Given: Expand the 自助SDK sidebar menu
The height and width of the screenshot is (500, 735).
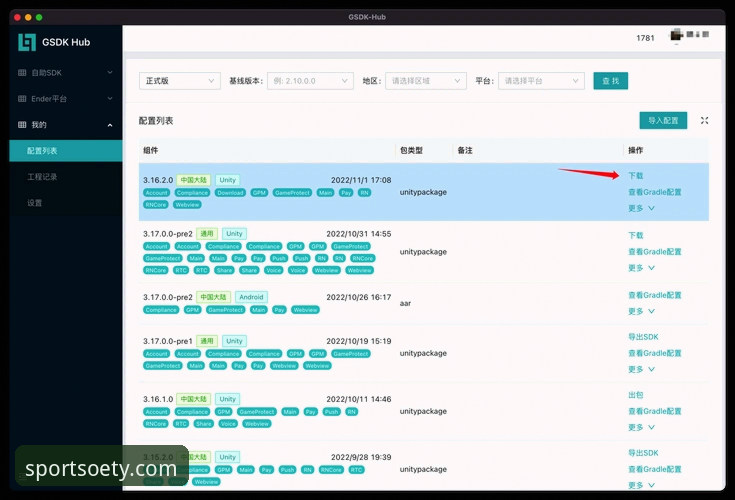Looking at the screenshot, I should coord(66,73).
